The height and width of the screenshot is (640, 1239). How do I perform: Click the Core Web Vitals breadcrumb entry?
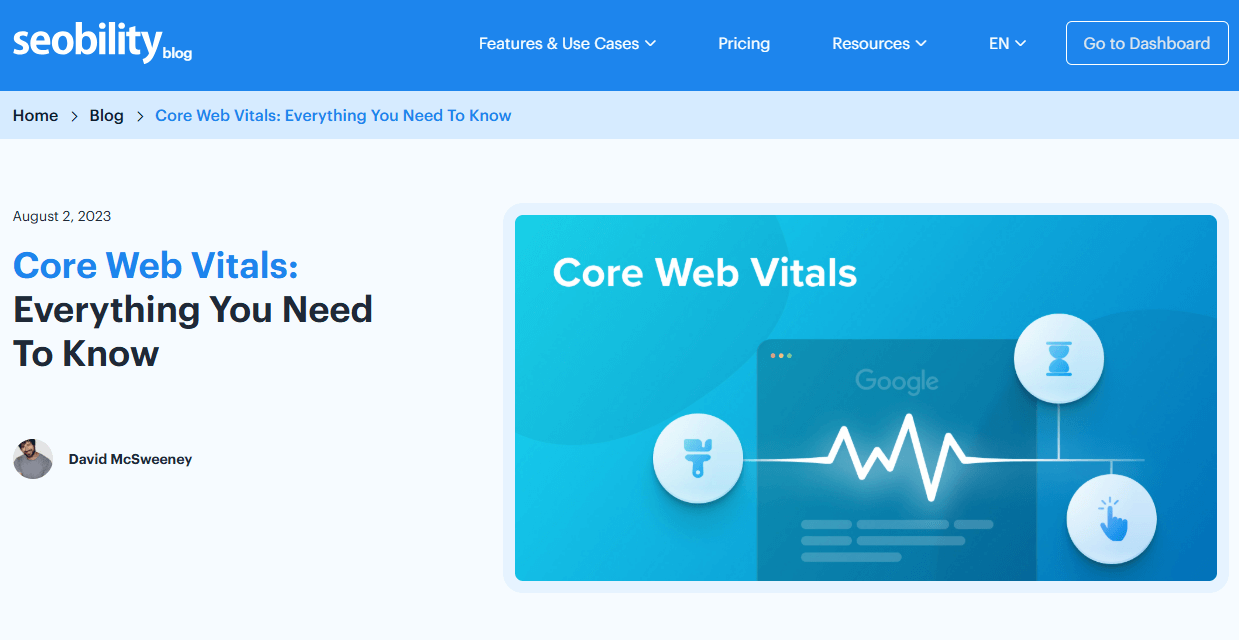[x=333, y=115]
